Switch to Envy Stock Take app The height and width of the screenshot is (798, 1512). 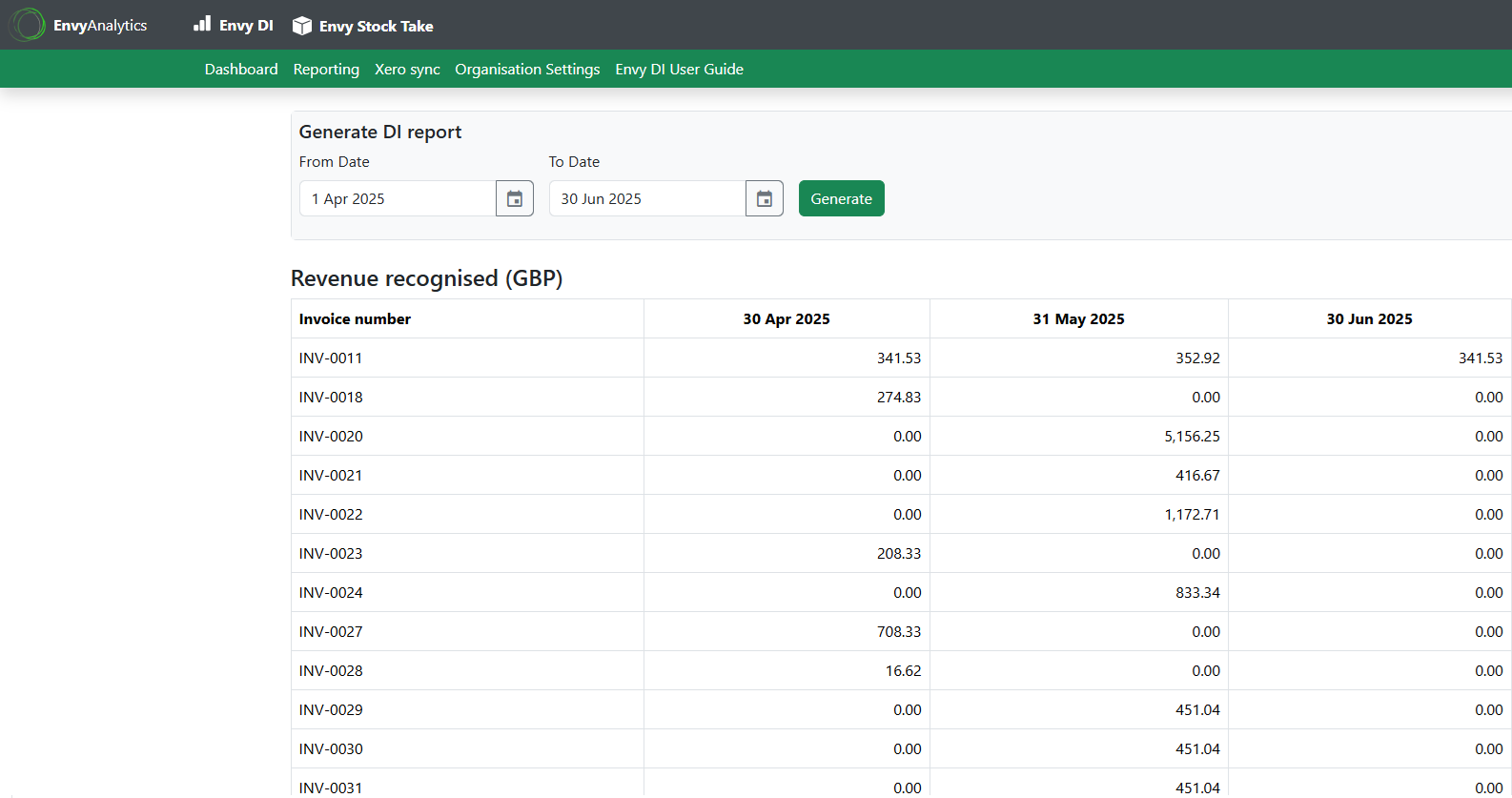click(363, 26)
